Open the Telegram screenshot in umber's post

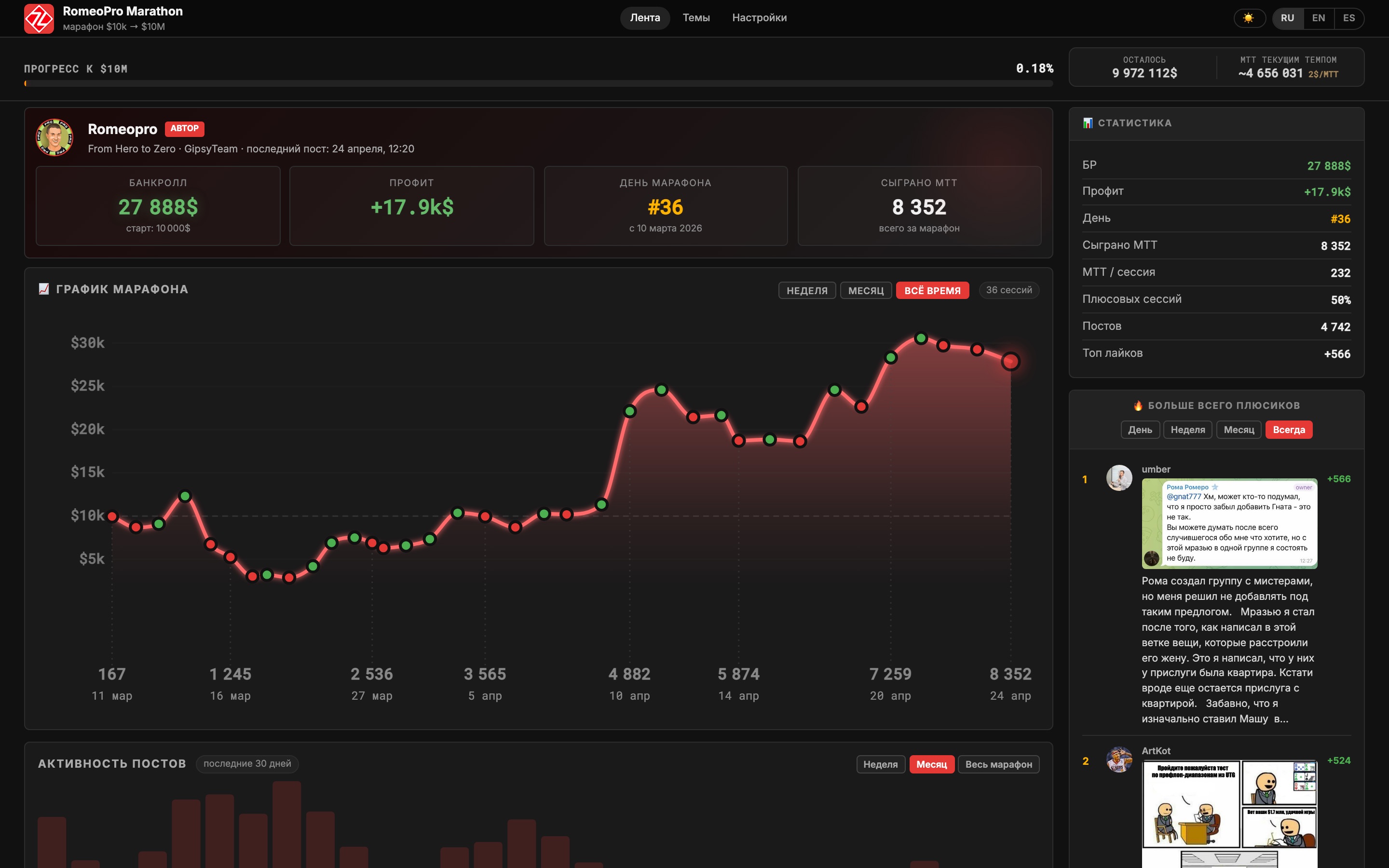click(x=1229, y=523)
